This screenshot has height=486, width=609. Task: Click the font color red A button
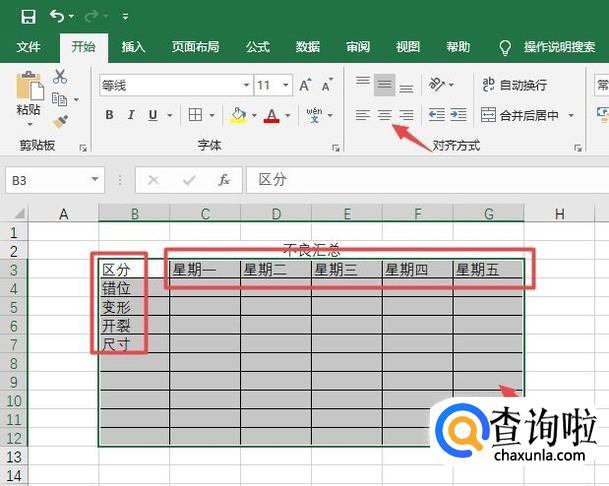tap(271, 116)
